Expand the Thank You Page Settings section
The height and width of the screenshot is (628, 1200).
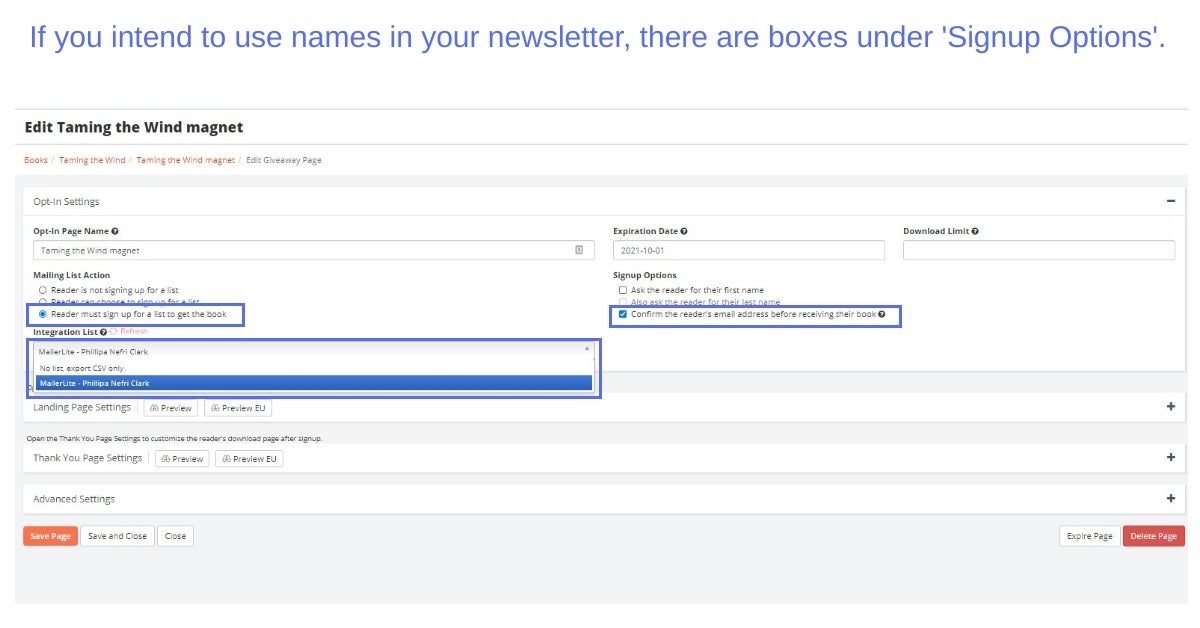click(1170, 457)
